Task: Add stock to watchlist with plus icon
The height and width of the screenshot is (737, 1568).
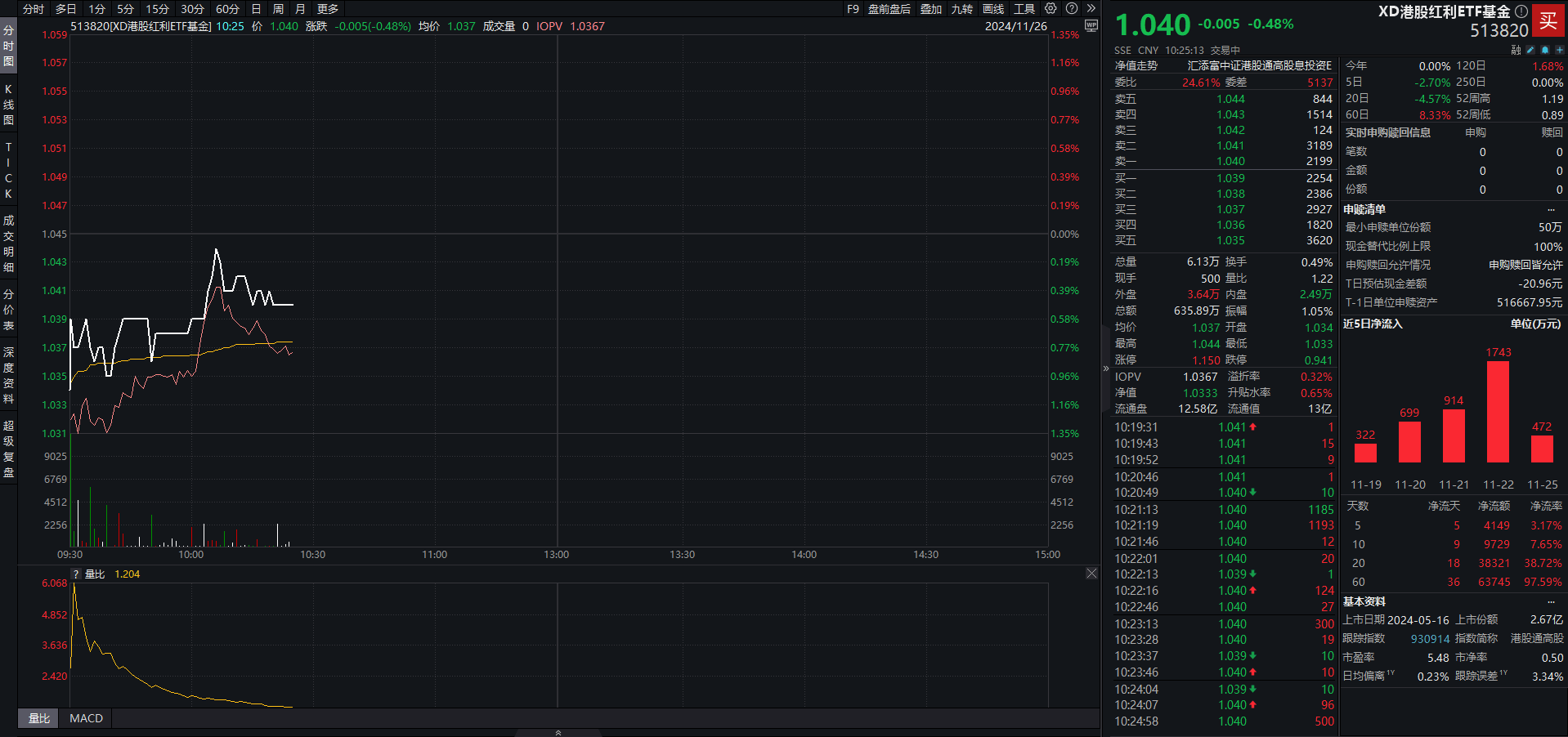Action: click(x=1559, y=50)
